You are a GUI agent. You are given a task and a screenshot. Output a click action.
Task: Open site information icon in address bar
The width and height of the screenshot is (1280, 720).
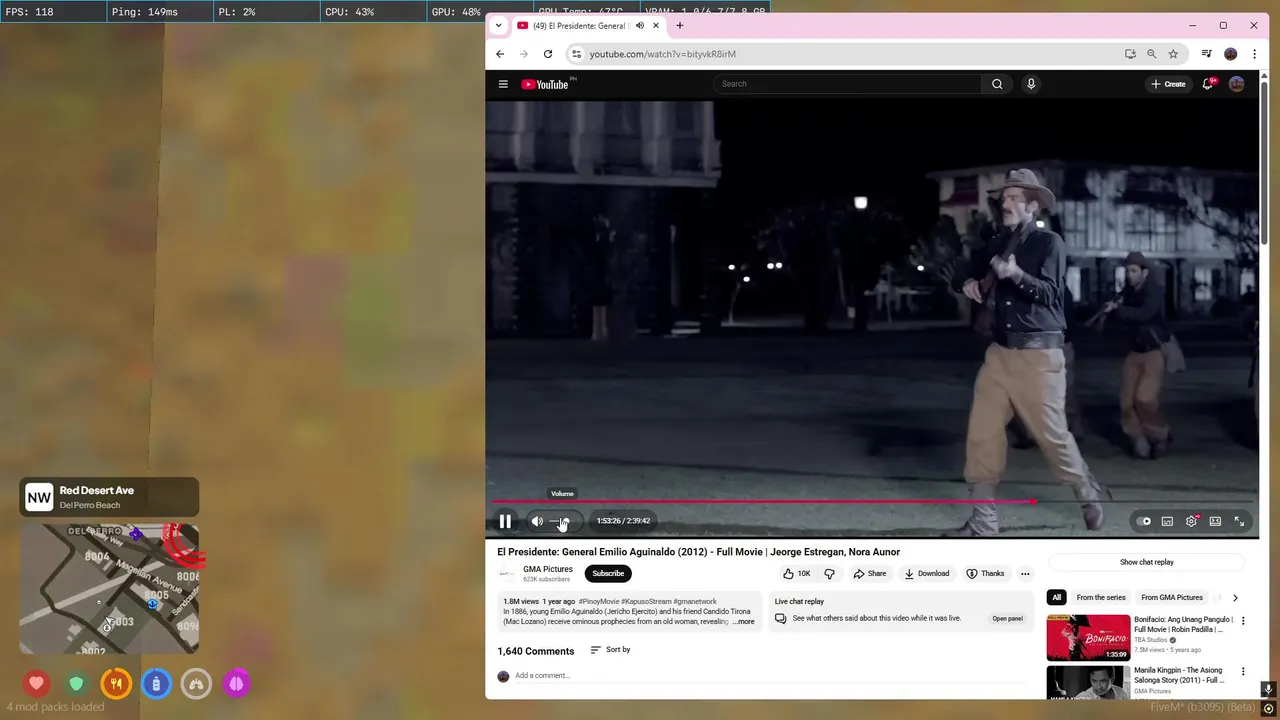(x=576, y=54)
